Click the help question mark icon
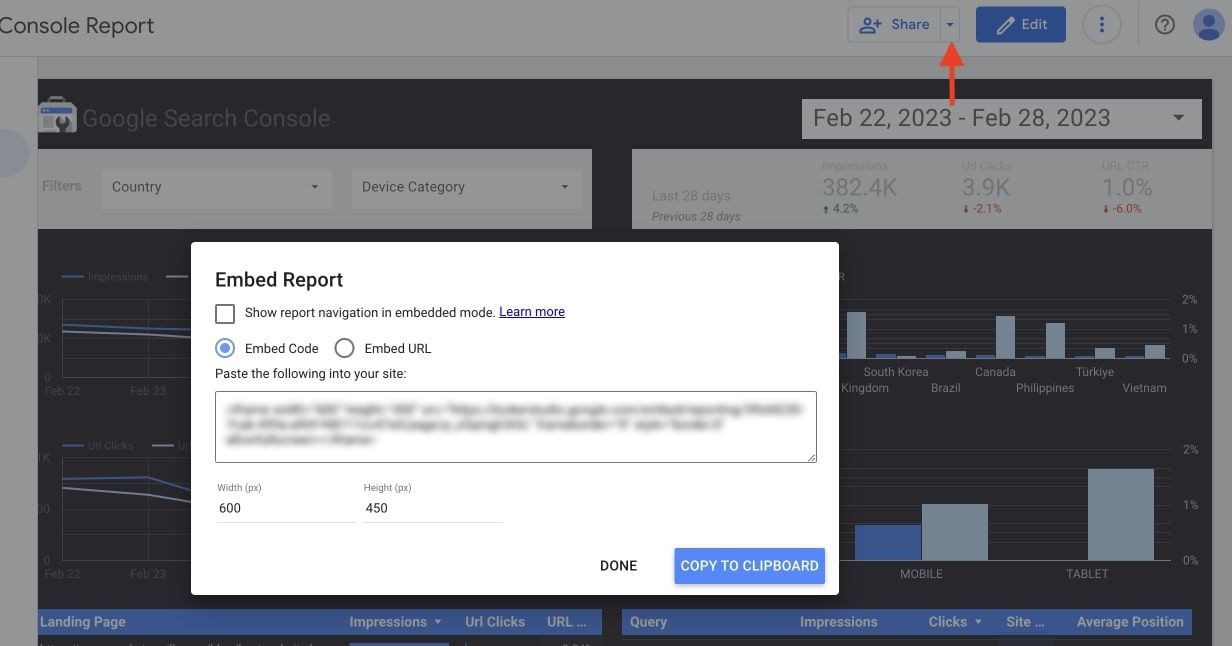Image resolution: width=1232 pixels, height=646 pixels. pyautogui.click(x=1164, y=25)
